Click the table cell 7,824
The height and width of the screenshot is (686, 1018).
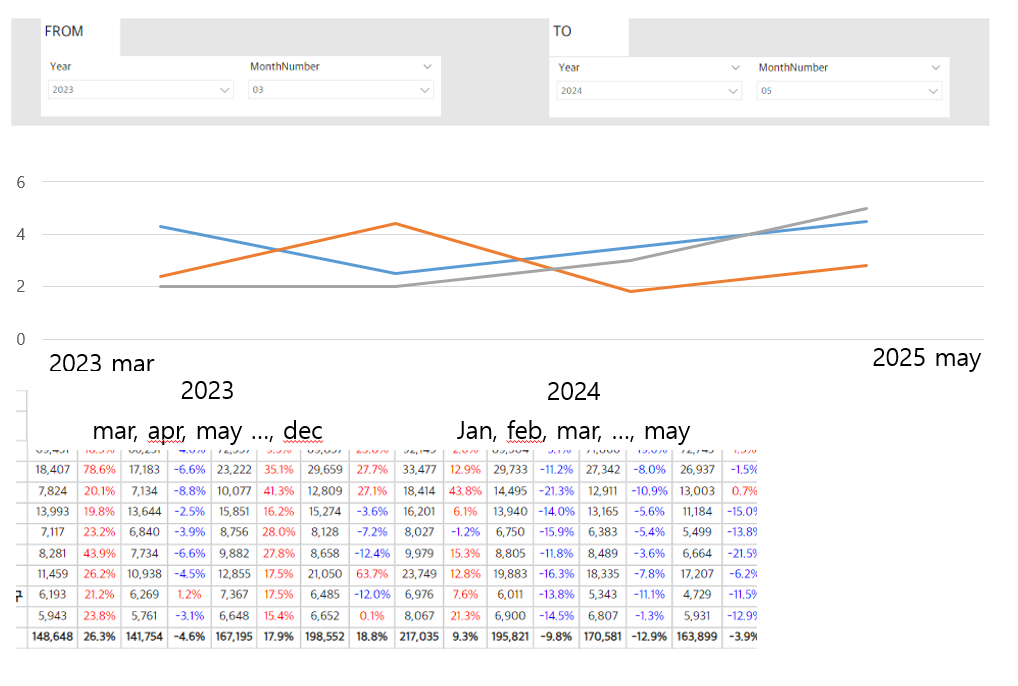[x=53, y=491]
